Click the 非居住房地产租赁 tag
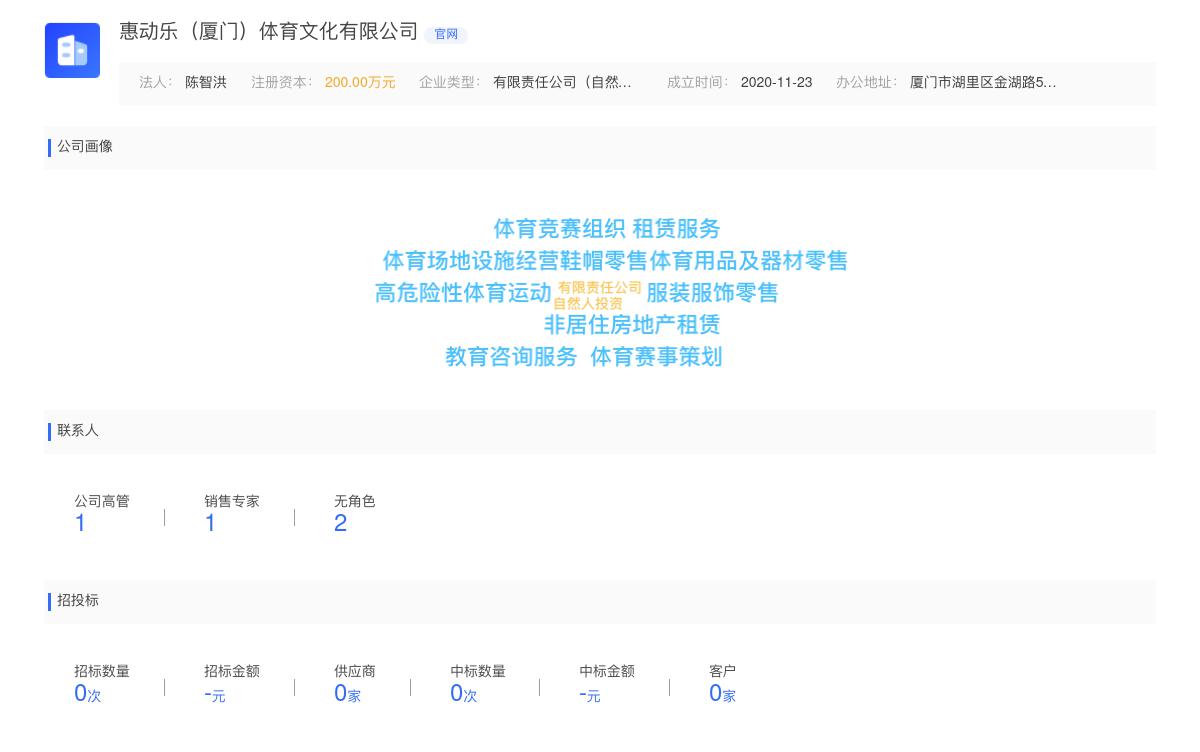 click(x=635, y=325)
